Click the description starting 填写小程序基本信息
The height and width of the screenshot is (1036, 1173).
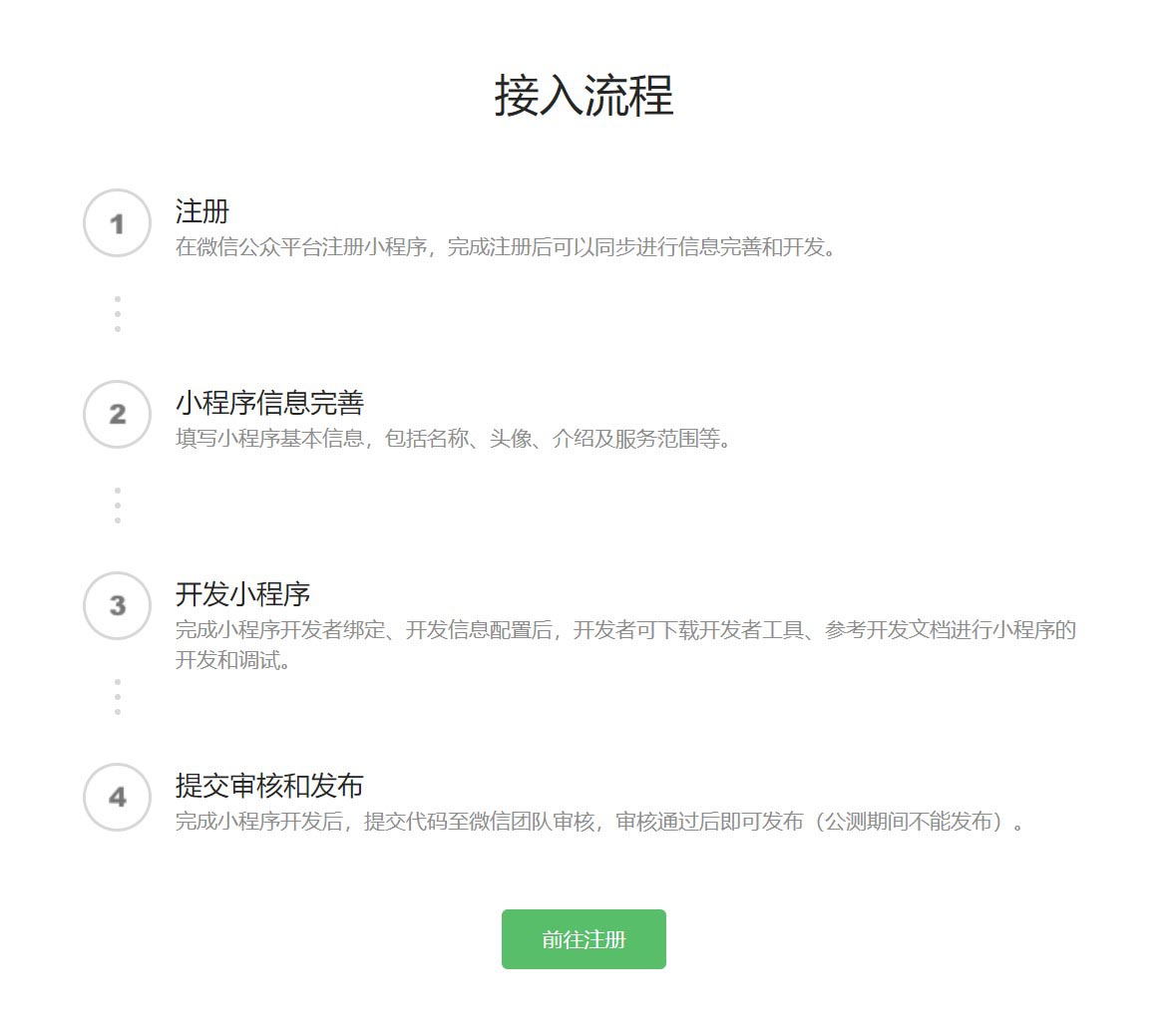(x=453, y=439)
